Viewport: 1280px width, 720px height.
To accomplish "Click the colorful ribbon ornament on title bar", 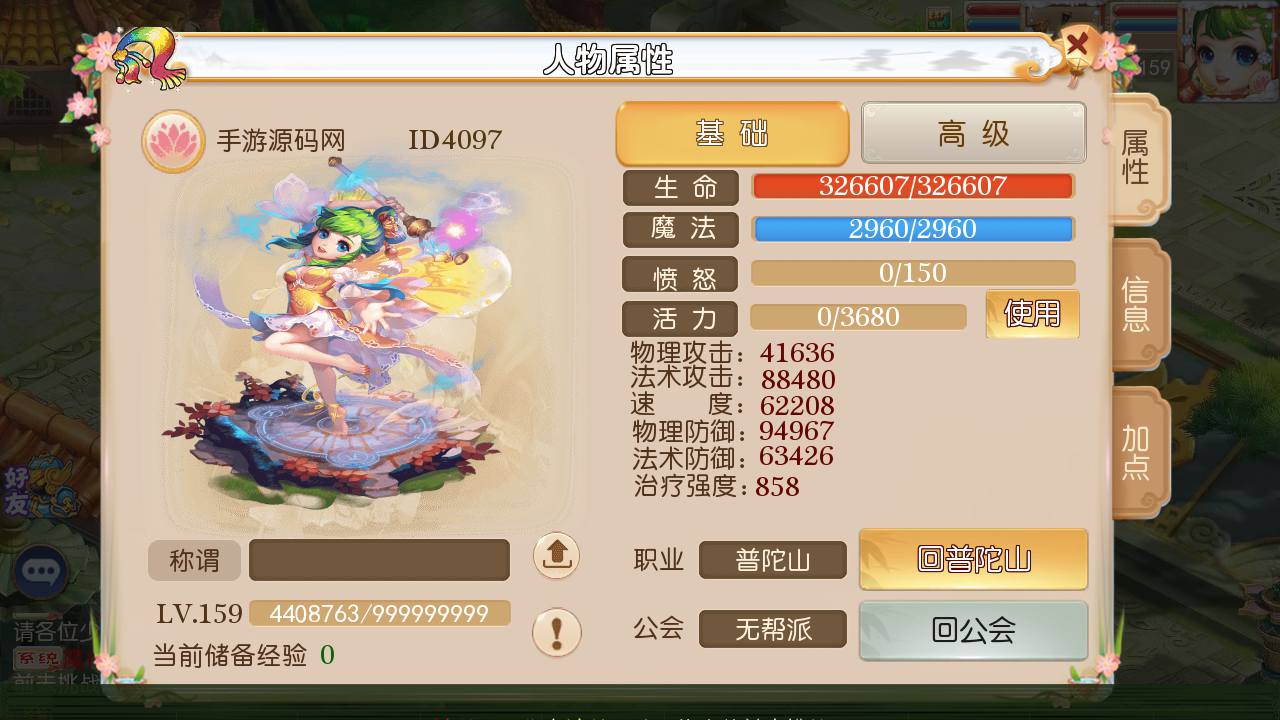I will click(x=150, y=58).
